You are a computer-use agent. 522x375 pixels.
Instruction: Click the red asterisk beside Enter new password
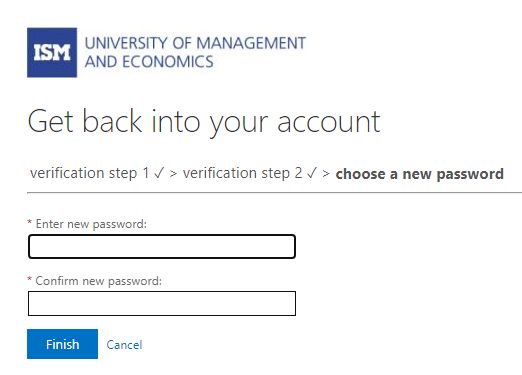pos(30,222)
